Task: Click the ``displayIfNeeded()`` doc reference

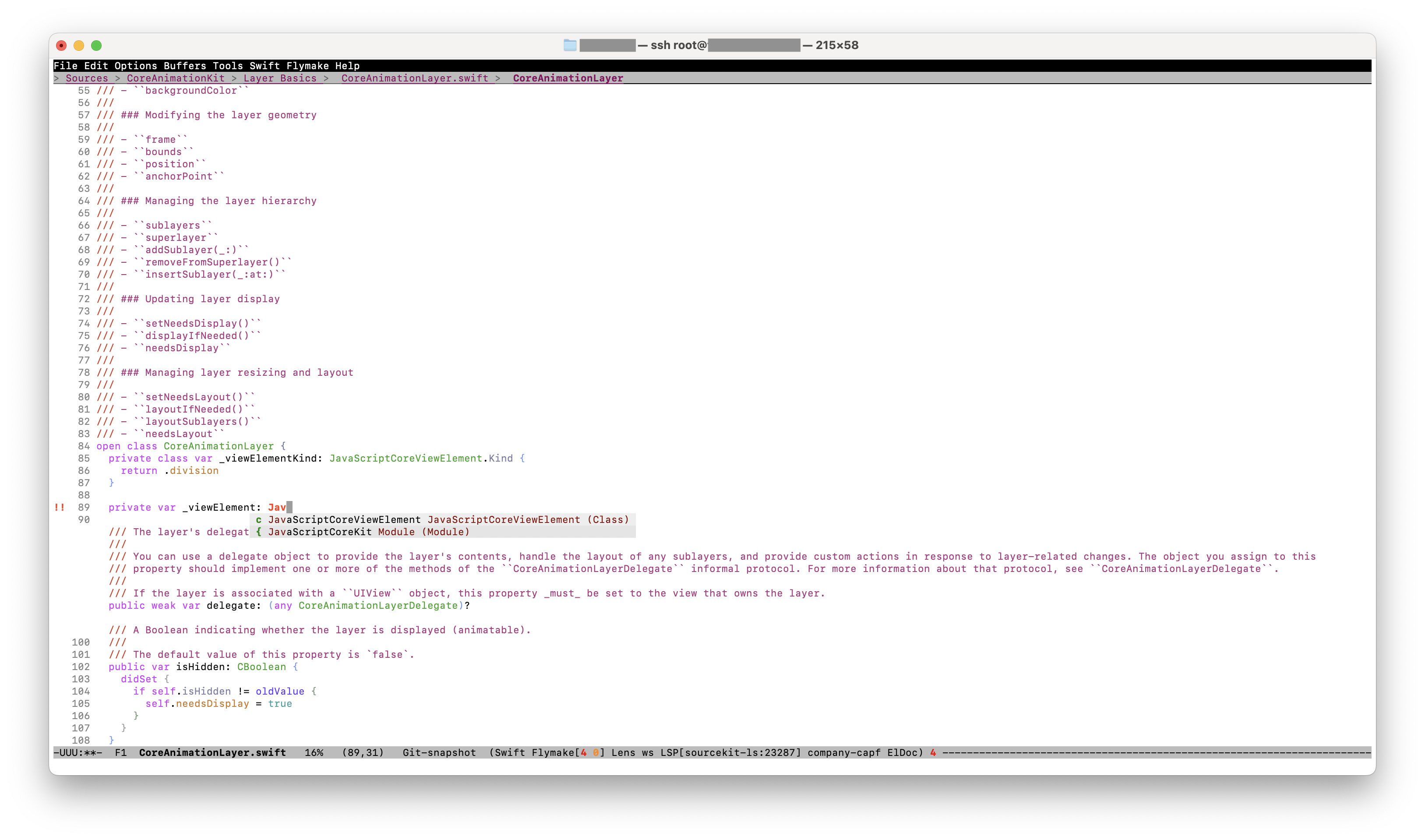Action: tap(198, 335)
